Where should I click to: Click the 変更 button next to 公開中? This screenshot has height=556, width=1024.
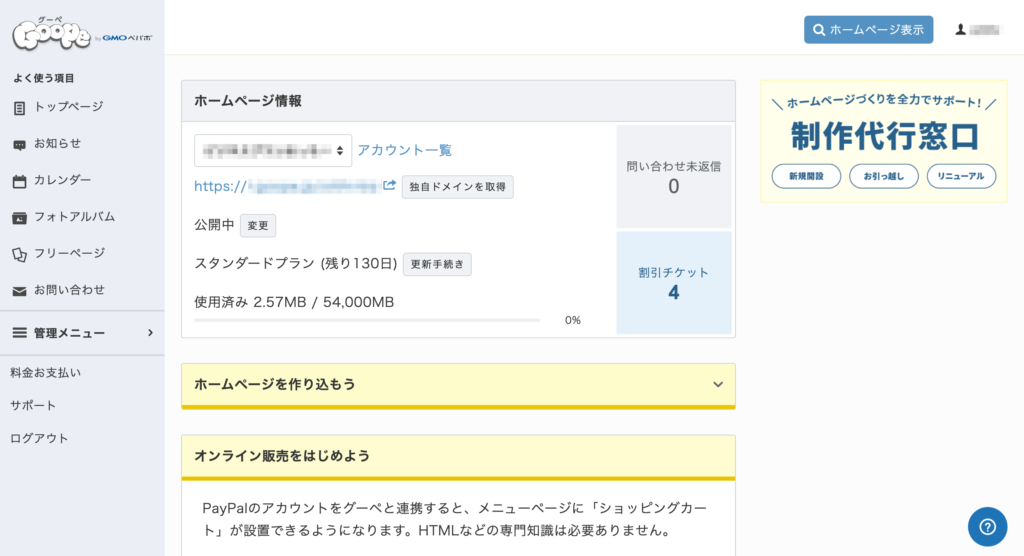[x=258, y=225]
